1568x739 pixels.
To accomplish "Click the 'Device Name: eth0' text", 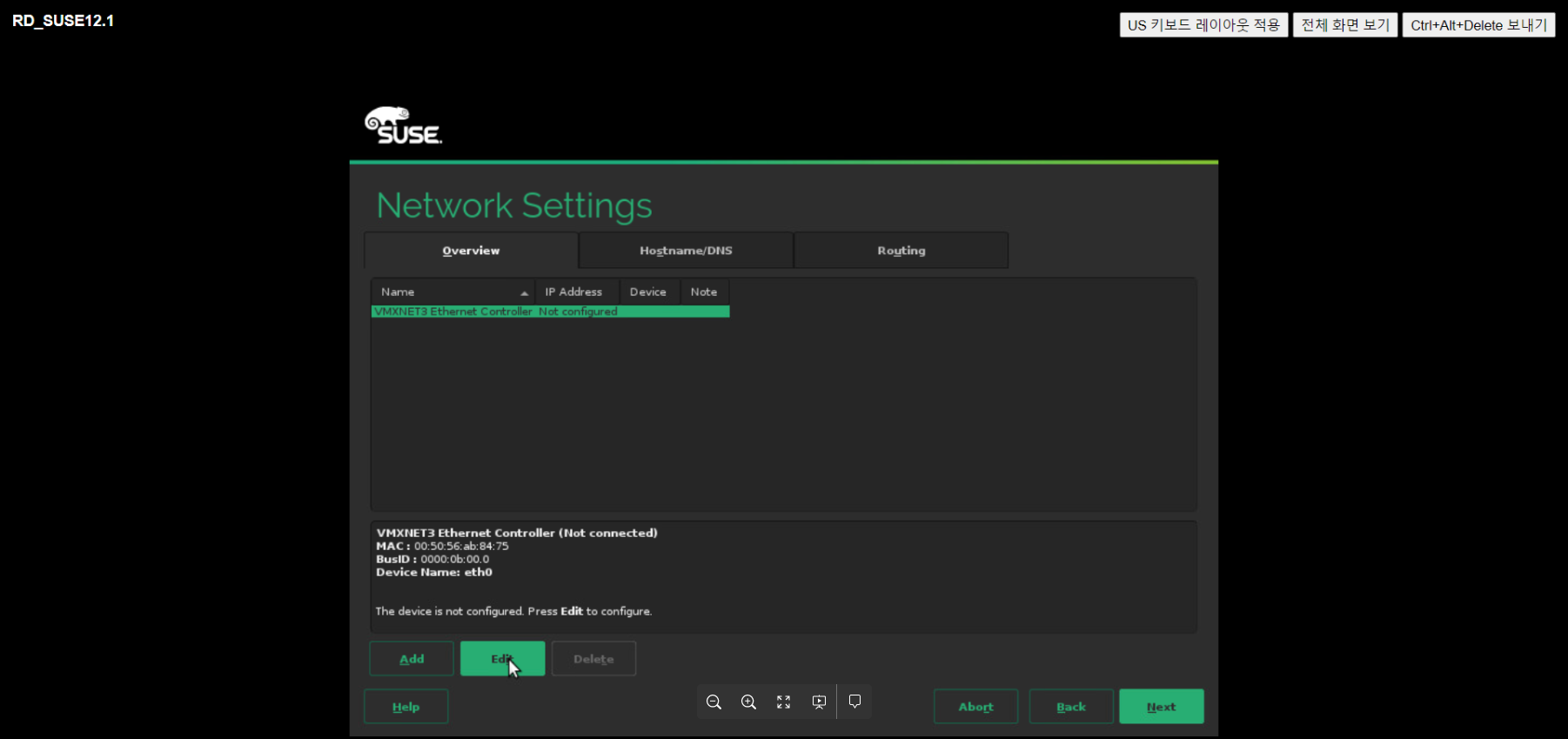I will pos(434,573).
